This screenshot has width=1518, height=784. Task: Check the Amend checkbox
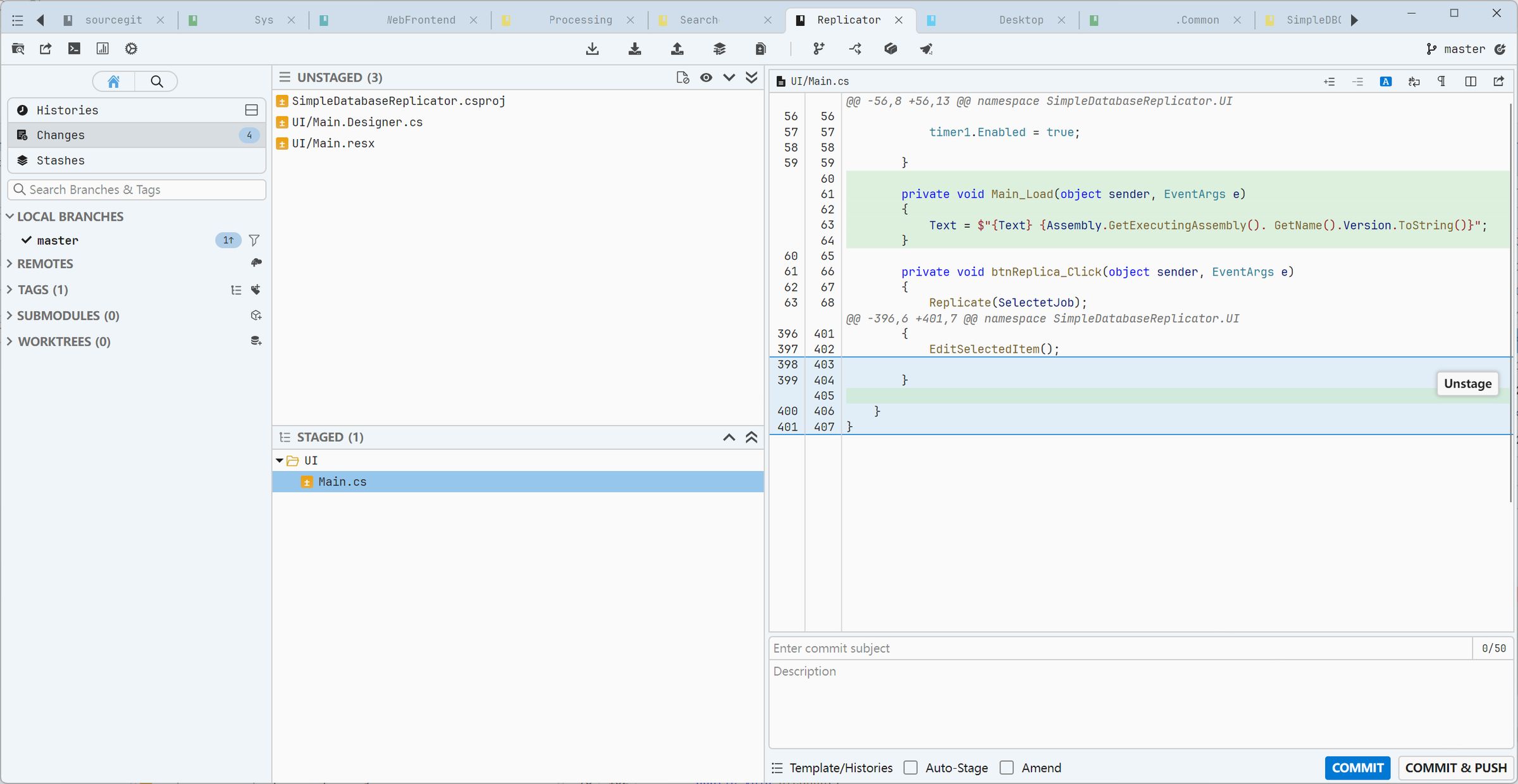1006,768
